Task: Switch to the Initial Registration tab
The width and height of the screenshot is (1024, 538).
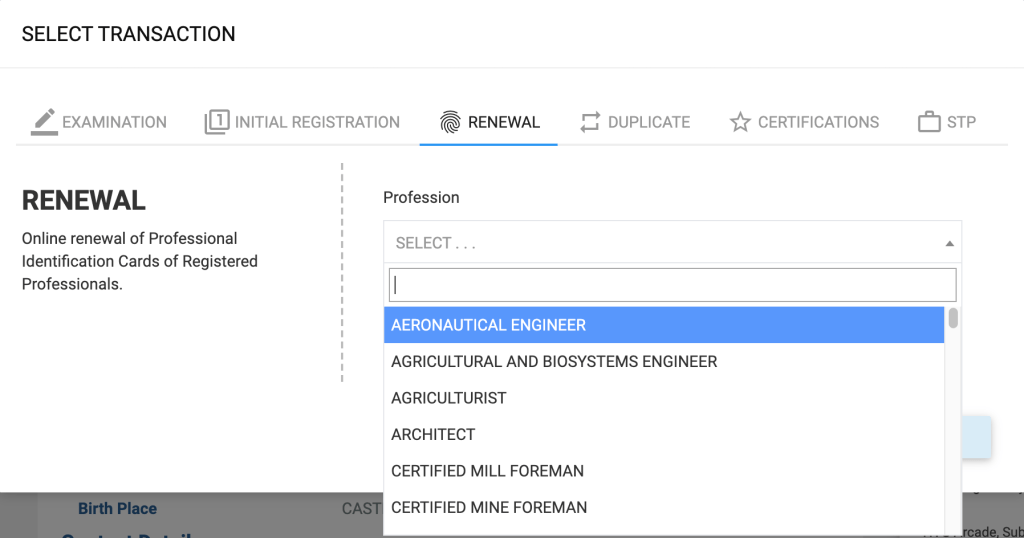Action: [x=317, y=122]
